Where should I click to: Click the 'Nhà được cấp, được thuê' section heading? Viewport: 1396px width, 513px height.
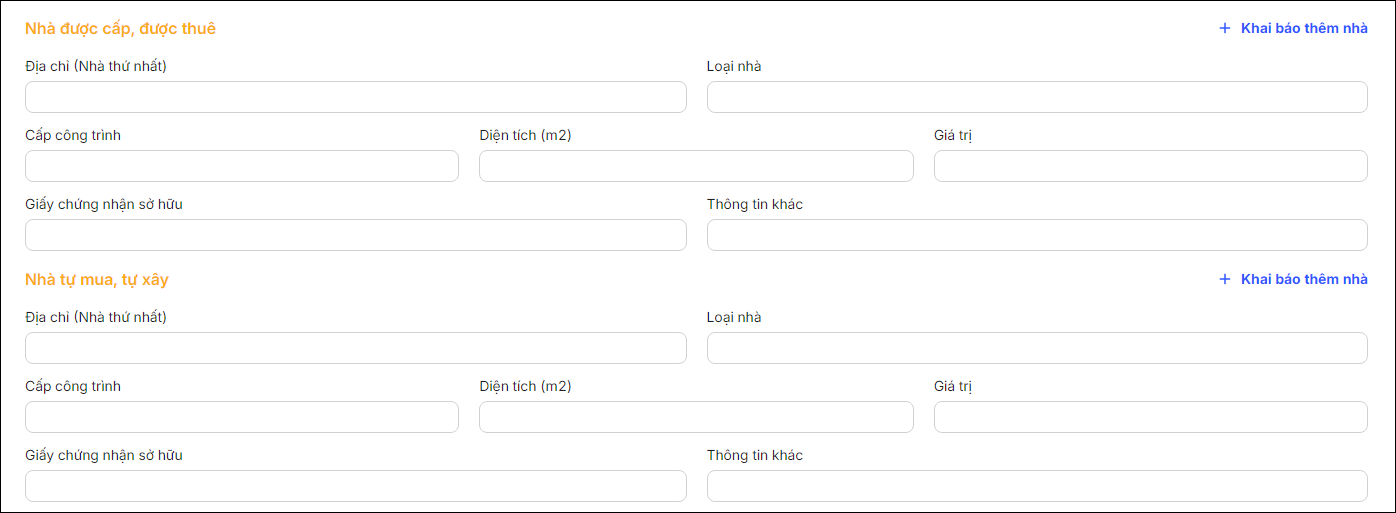click(x=120, y=28)
